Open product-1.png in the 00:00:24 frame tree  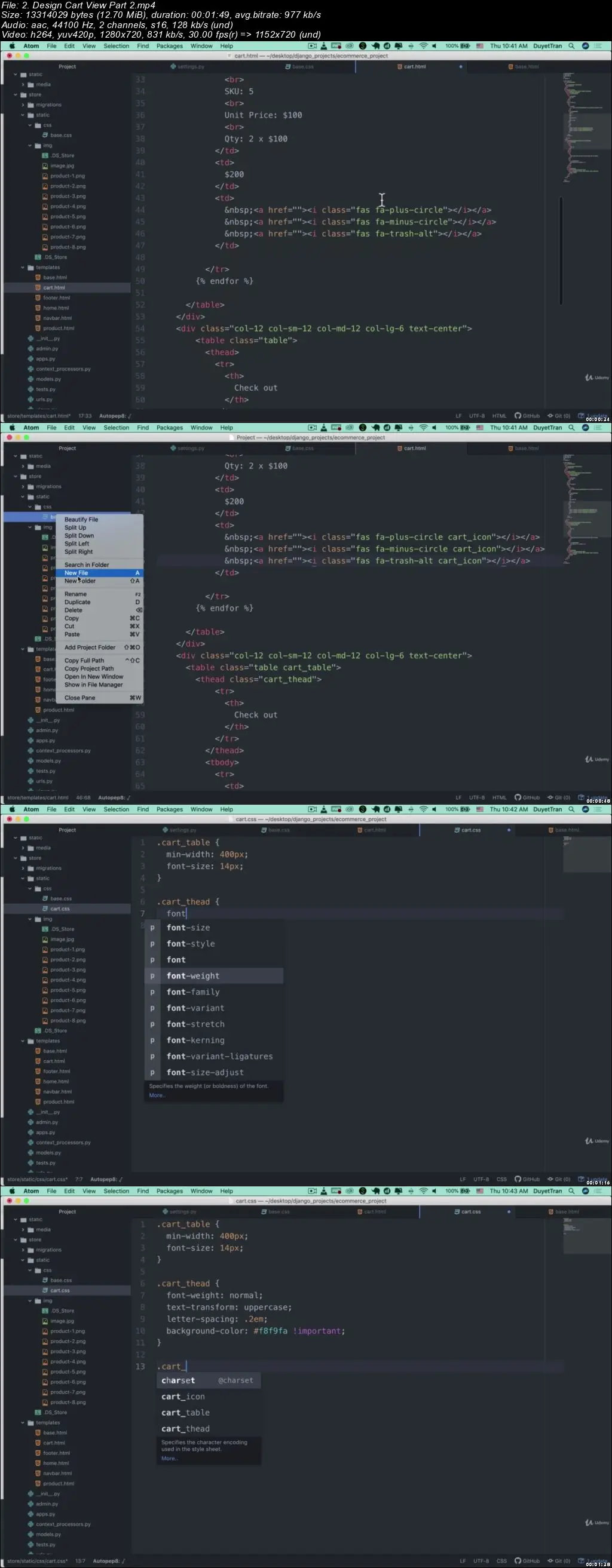pyautogui.click(x=63, y=176)
